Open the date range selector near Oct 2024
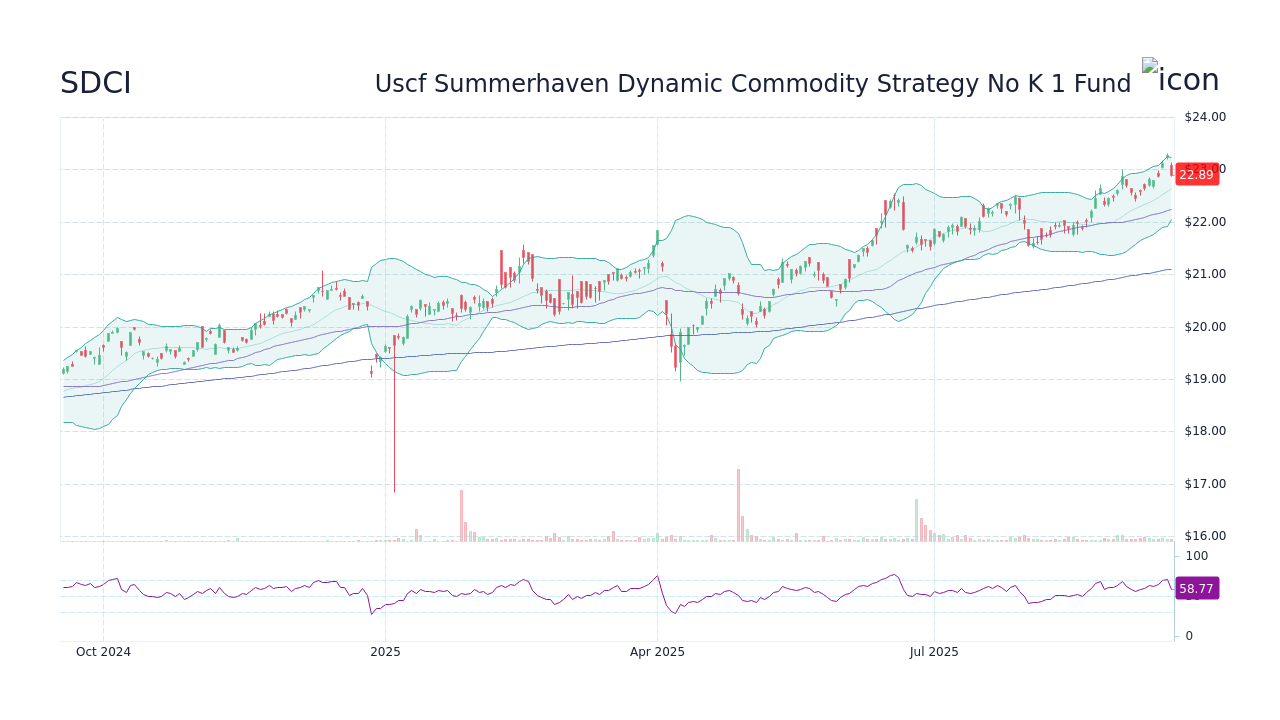The height and width of the screenshot is (720, 1280). pos(103,651)
